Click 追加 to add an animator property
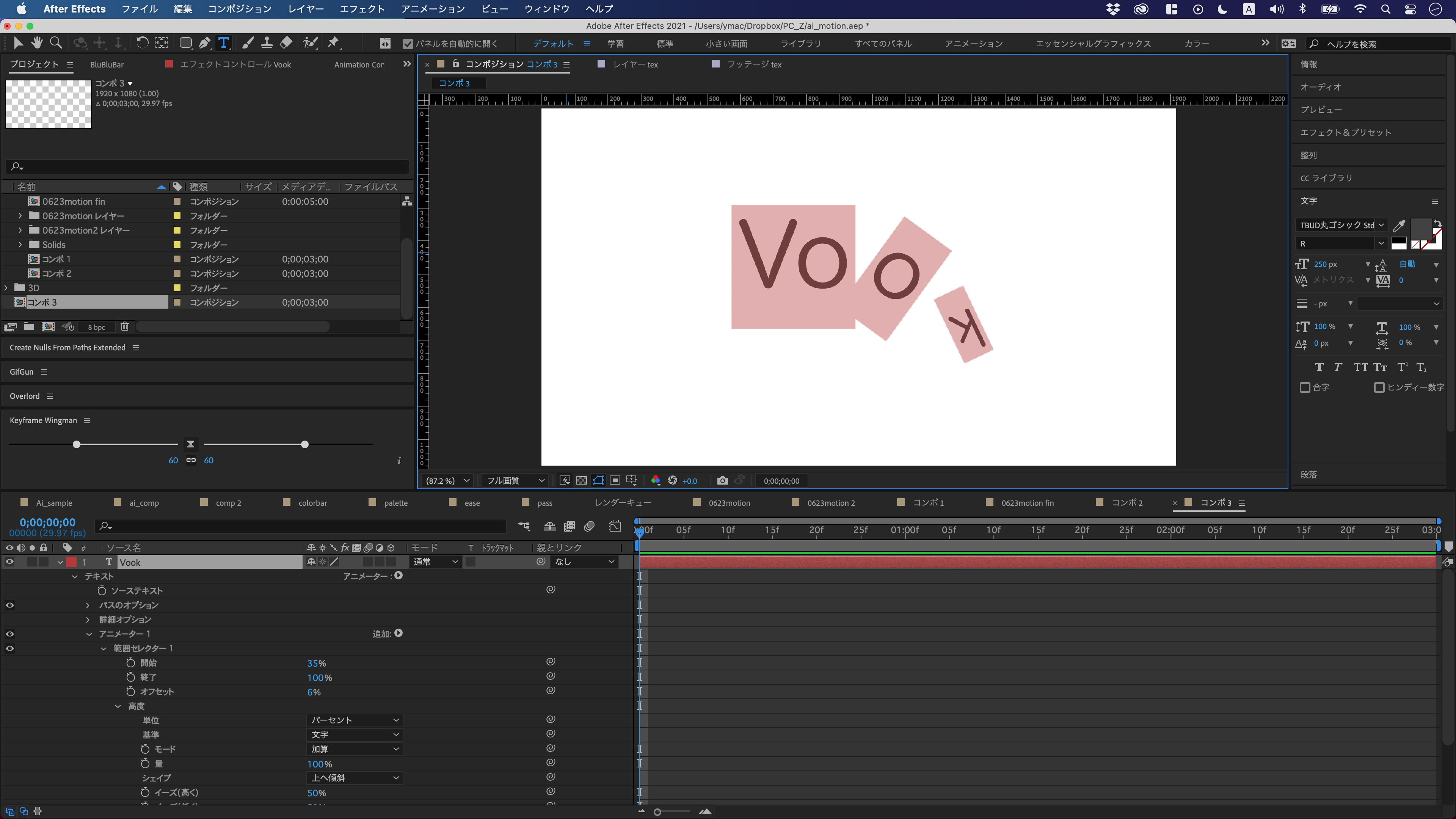Screen dimensions: 1456x819 click(x=399, y=634)
